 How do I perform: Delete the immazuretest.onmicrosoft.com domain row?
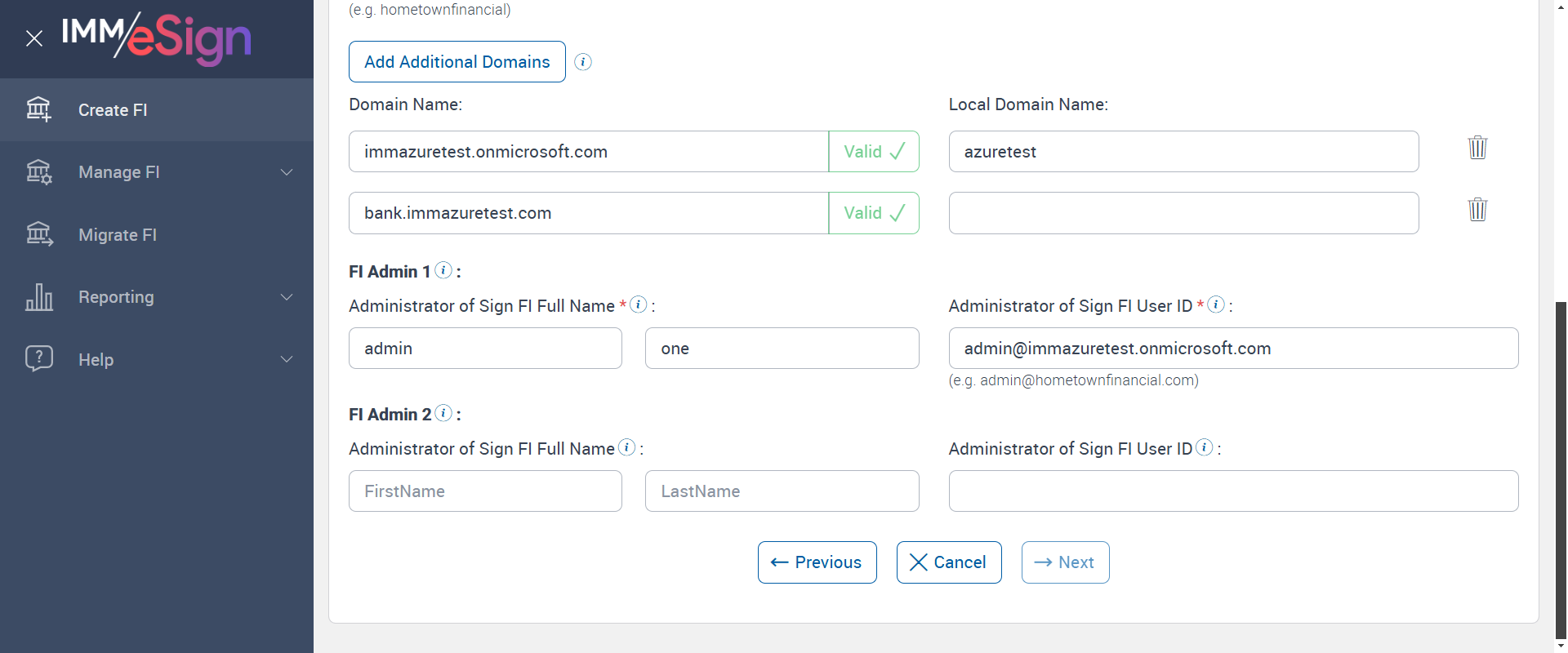point(1477,148)
